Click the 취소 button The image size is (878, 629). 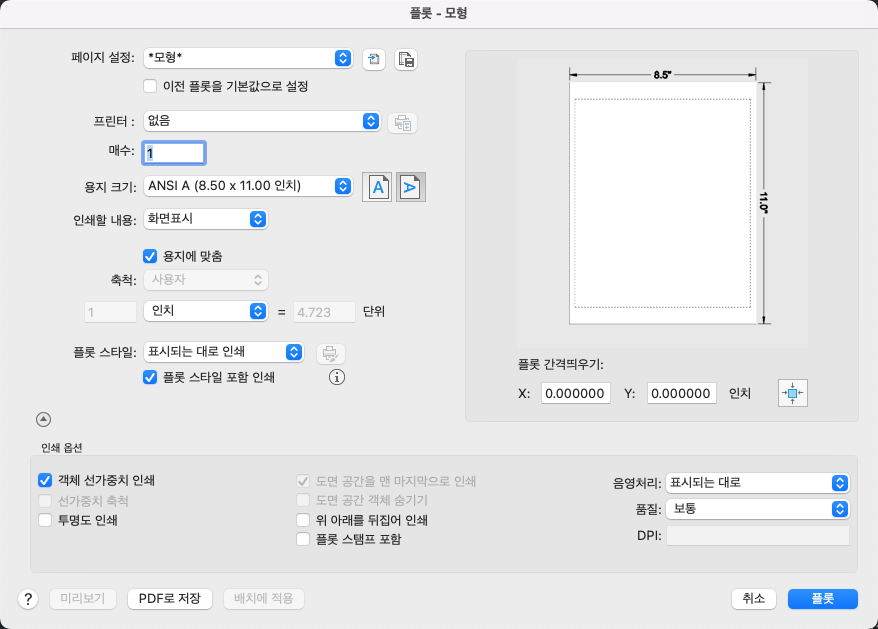(754, 599)
